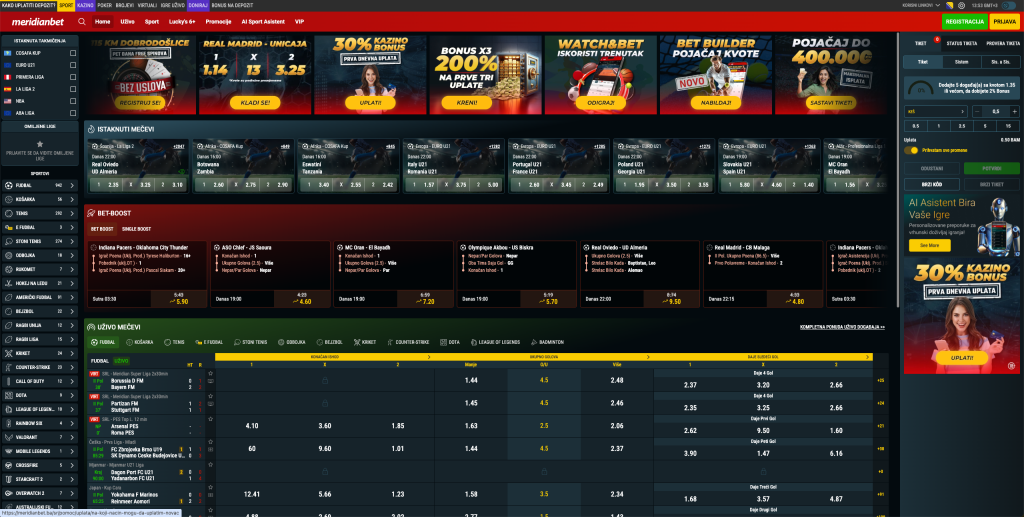Open the Uživo tab in main navigation
The height and width of the screenshot is (517, 1024).
point(127,22)
